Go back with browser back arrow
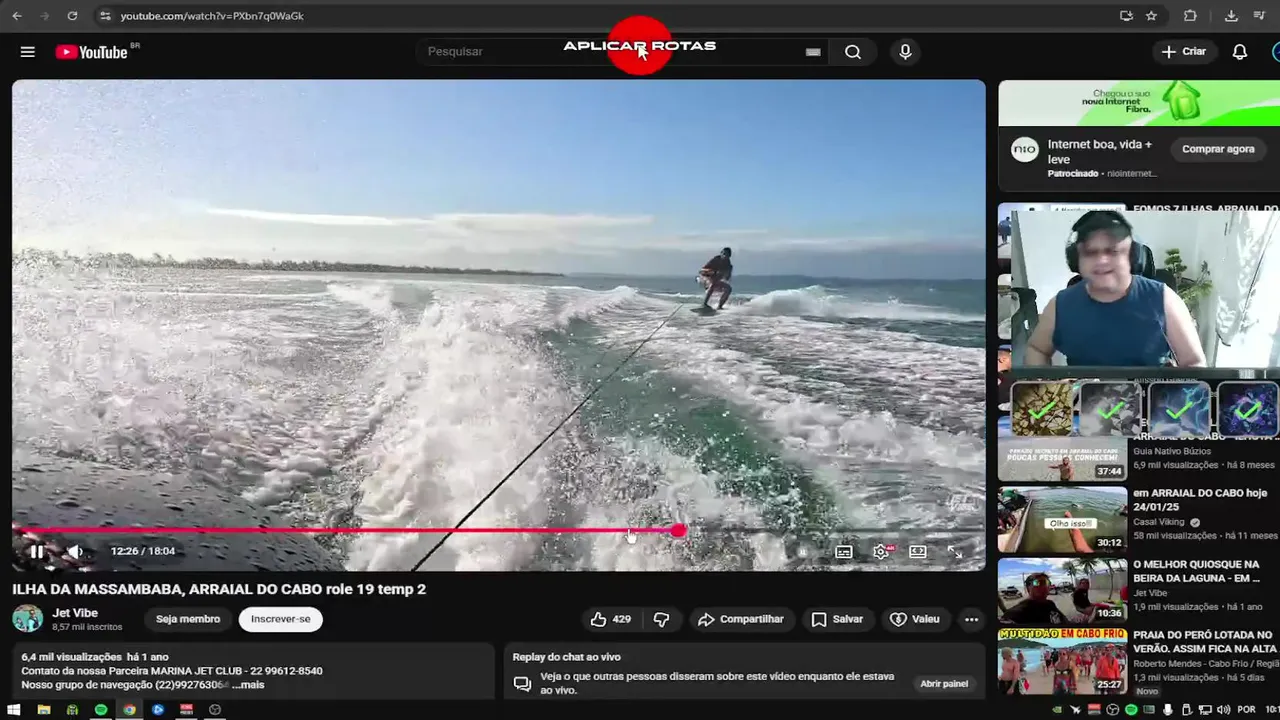The height and width of the screenshot is (720, 1280). coord(16,16)
